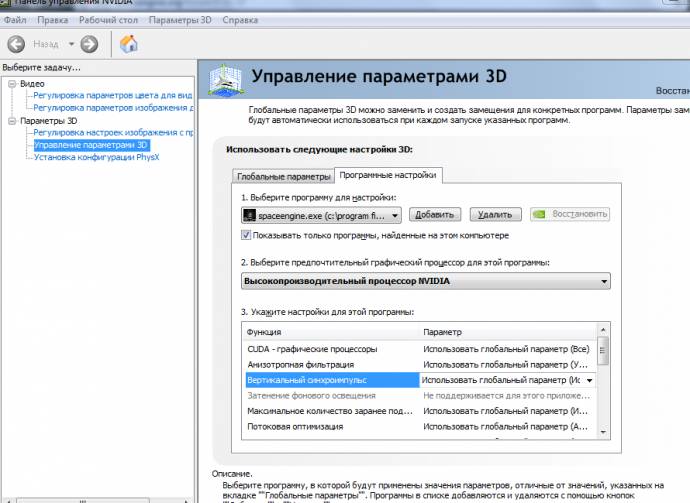Switch to Глобальные параметры tab
This screenshot has width=690, height=503.
tap(283, 176)
